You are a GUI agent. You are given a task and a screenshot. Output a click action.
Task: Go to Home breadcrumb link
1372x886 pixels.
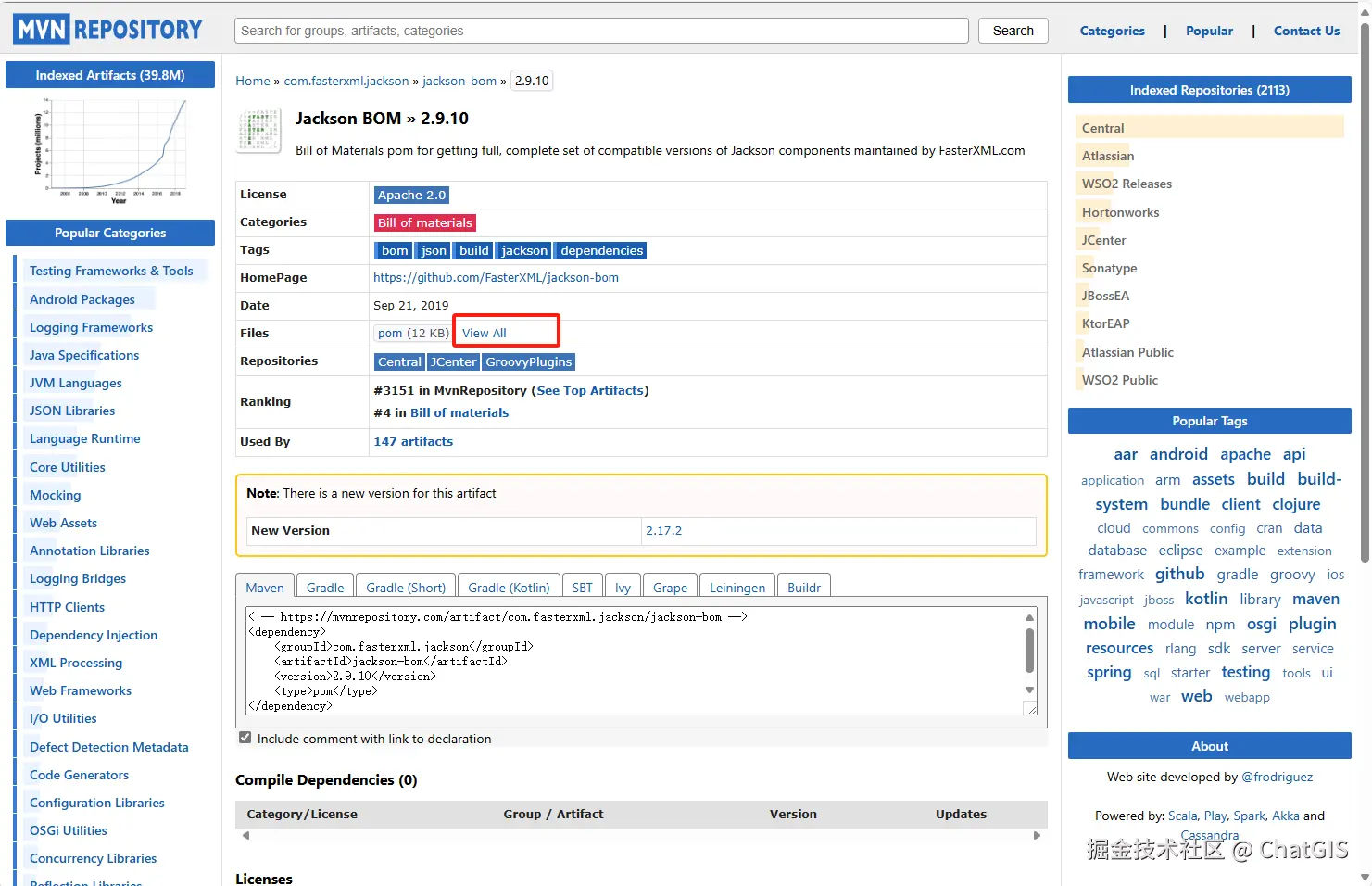(253, 81)
